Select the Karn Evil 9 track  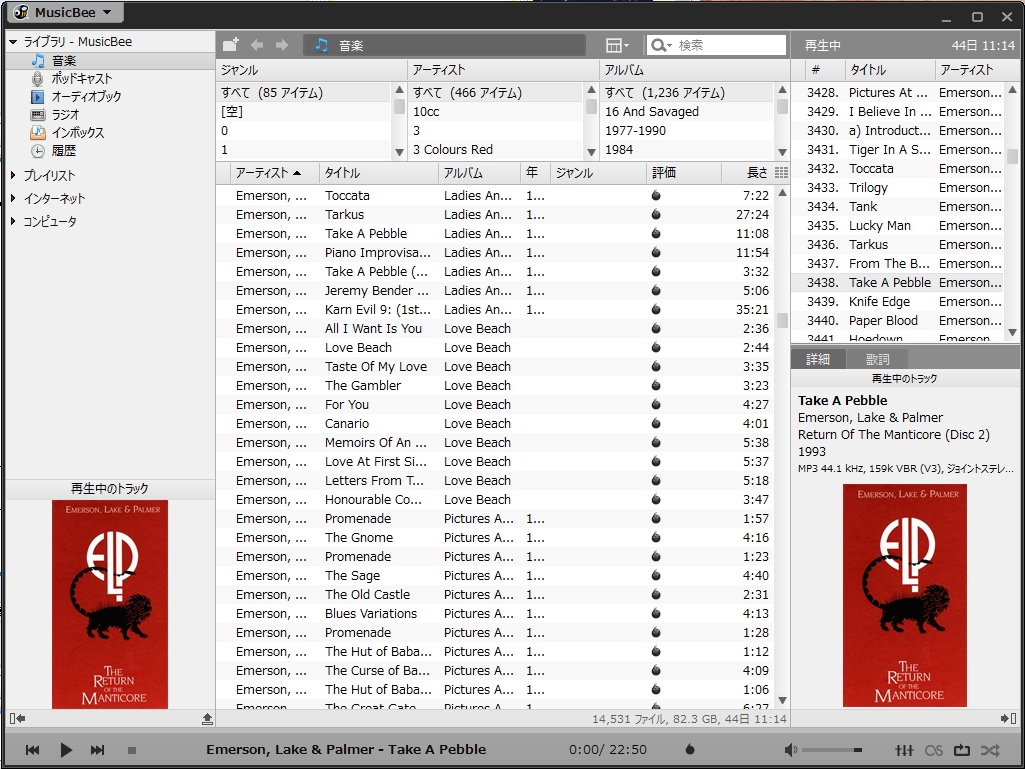click(494, 309)
